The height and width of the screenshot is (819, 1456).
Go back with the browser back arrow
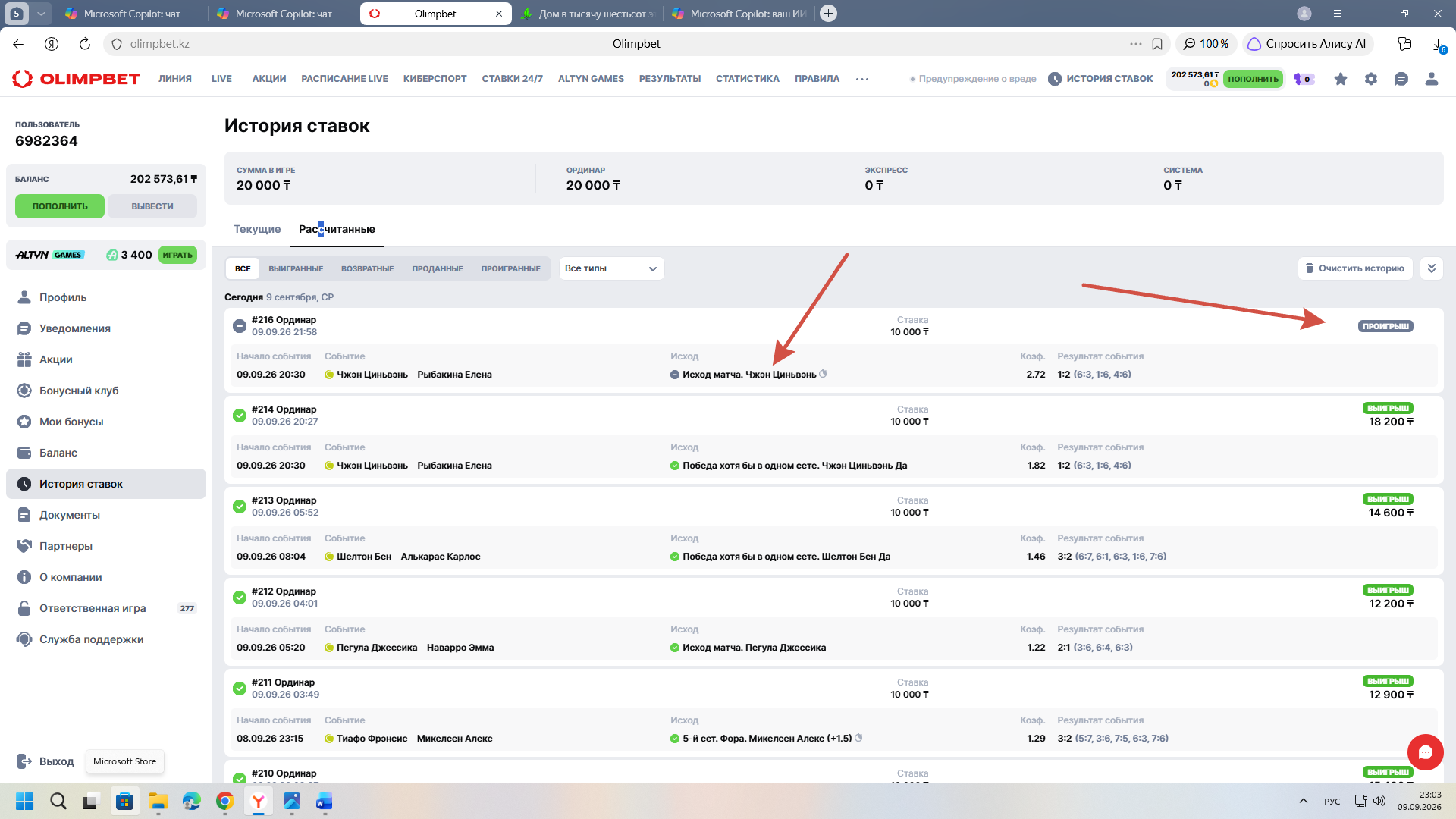point(18,44)
